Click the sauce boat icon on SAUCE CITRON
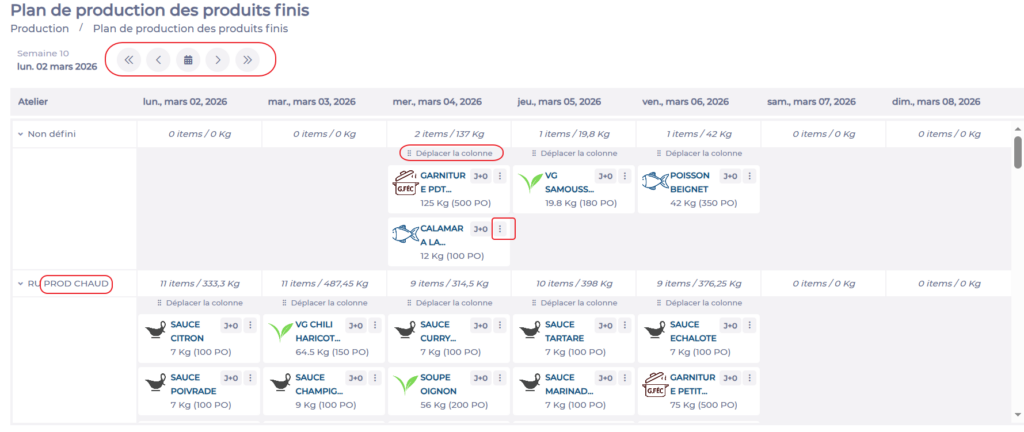1024x432 pixels. click(x=156, y=331)
